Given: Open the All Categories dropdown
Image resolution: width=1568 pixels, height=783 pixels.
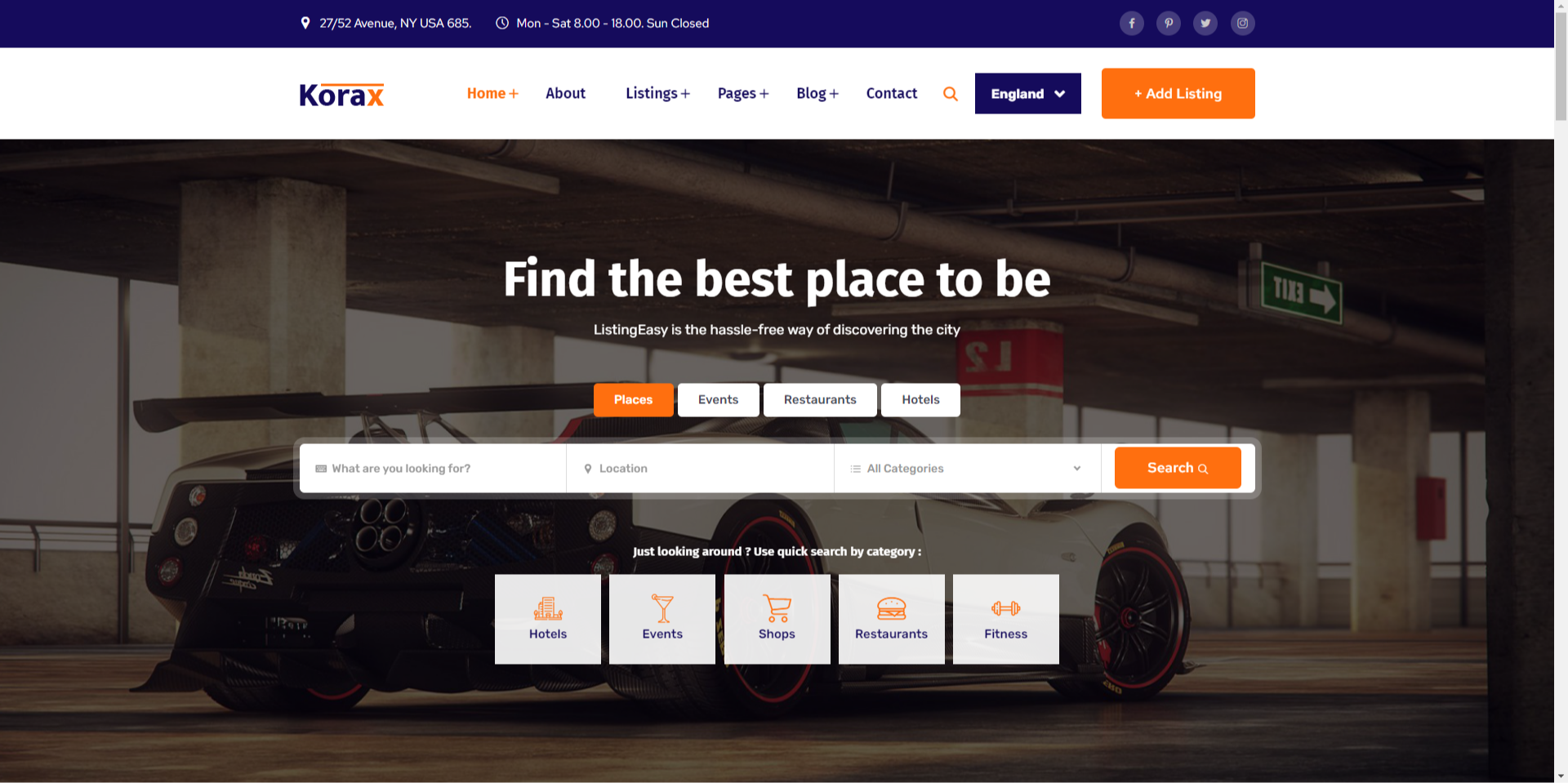Looking at the screenshot, I should (967, 469).
